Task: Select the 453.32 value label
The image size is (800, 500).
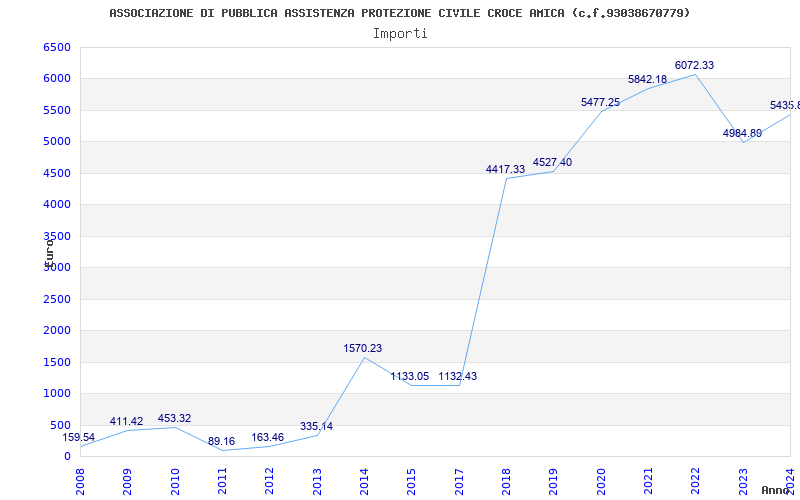Action: point(174,418)
